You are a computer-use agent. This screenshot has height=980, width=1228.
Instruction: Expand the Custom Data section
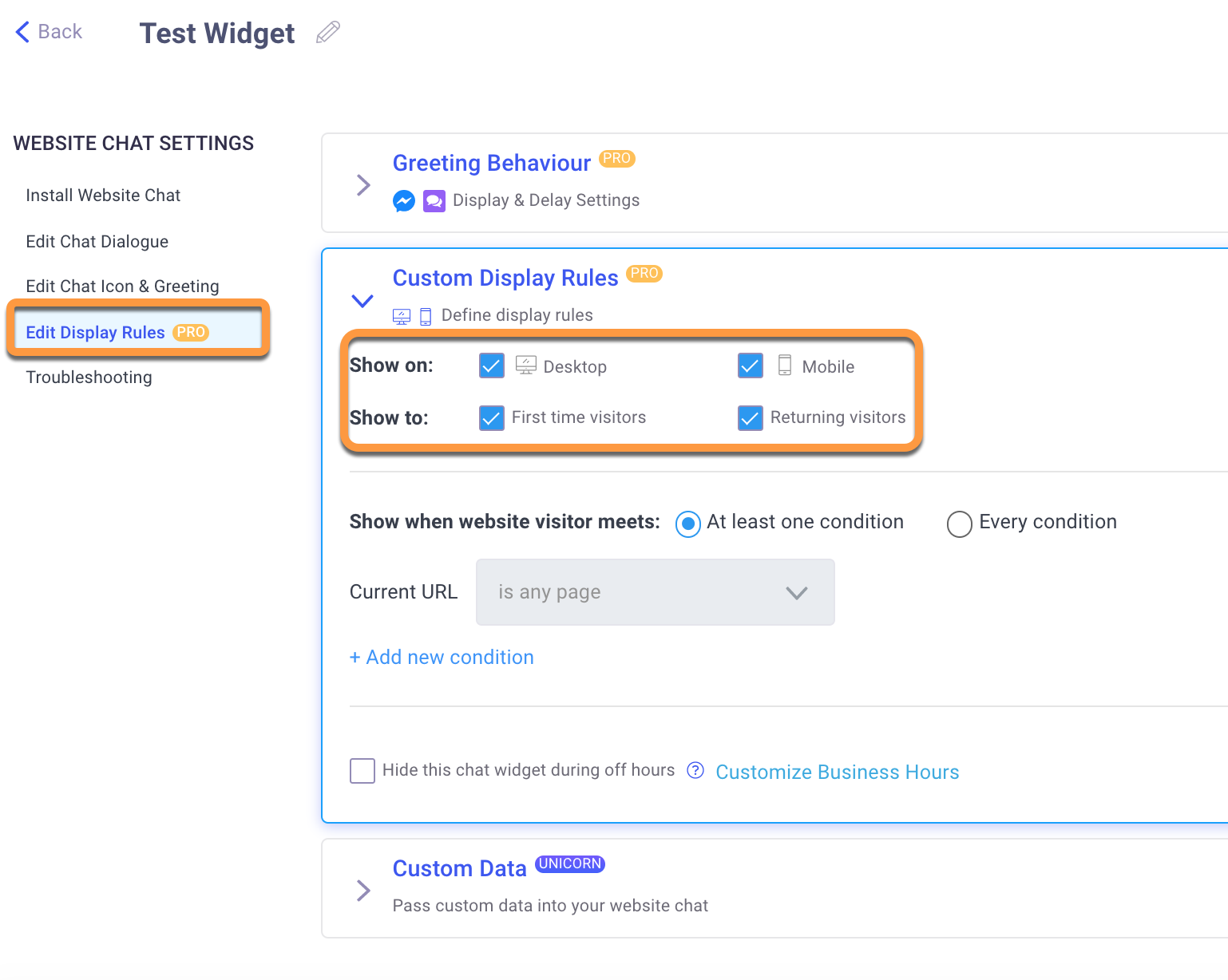pyautogui.click(x=363, y=890)
